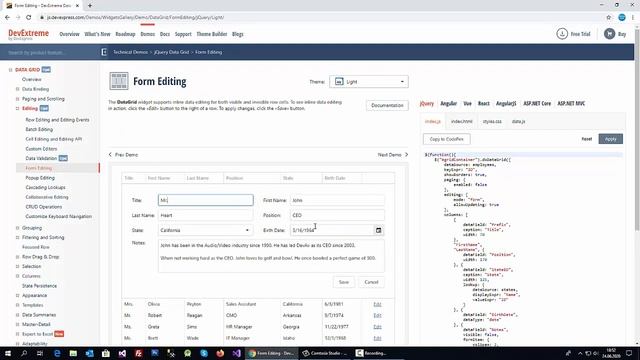640x360 pixels.
Task: Go to Prev Demo arrow
Action: tap(110, 155)
